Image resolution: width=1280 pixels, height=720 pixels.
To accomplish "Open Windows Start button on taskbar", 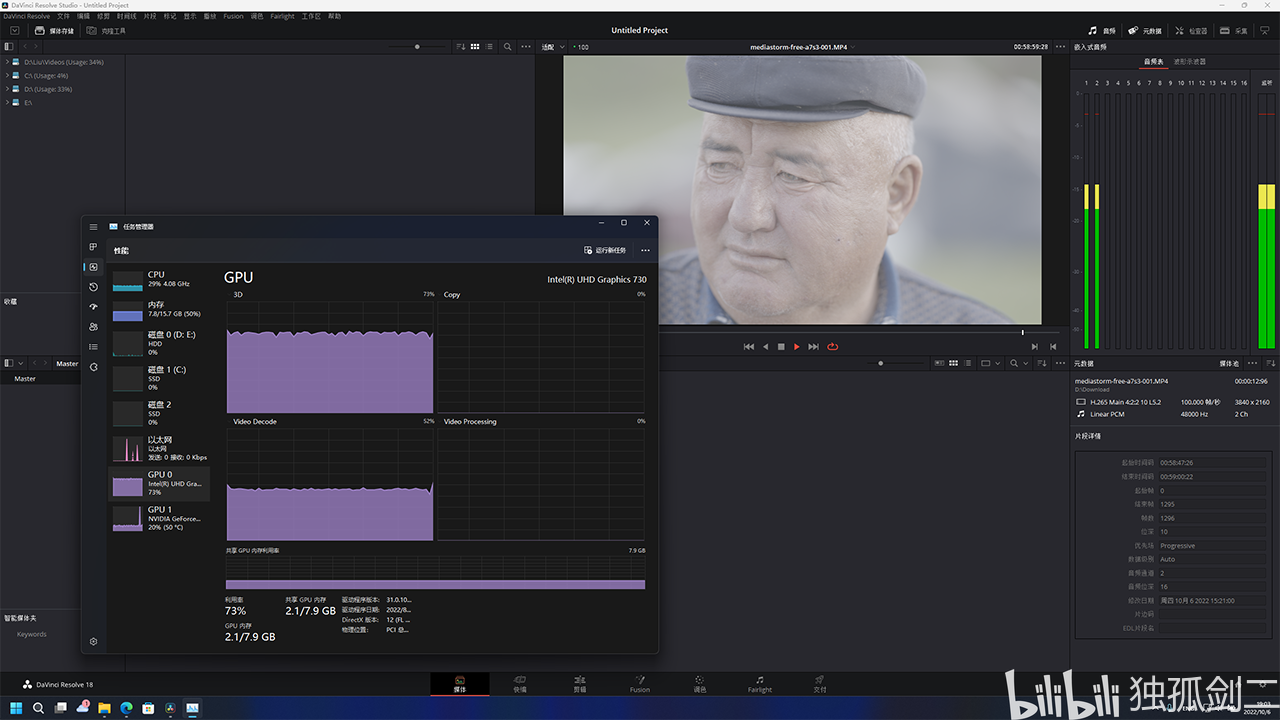I will [x=15, y=708].
